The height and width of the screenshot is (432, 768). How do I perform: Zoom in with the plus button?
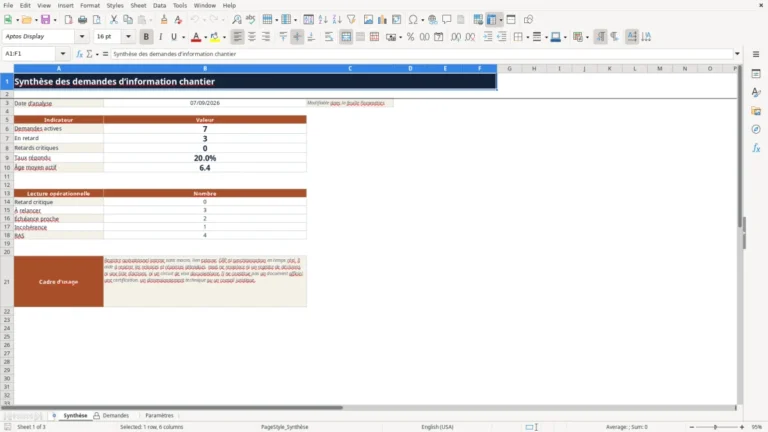(x=742, y=427)
